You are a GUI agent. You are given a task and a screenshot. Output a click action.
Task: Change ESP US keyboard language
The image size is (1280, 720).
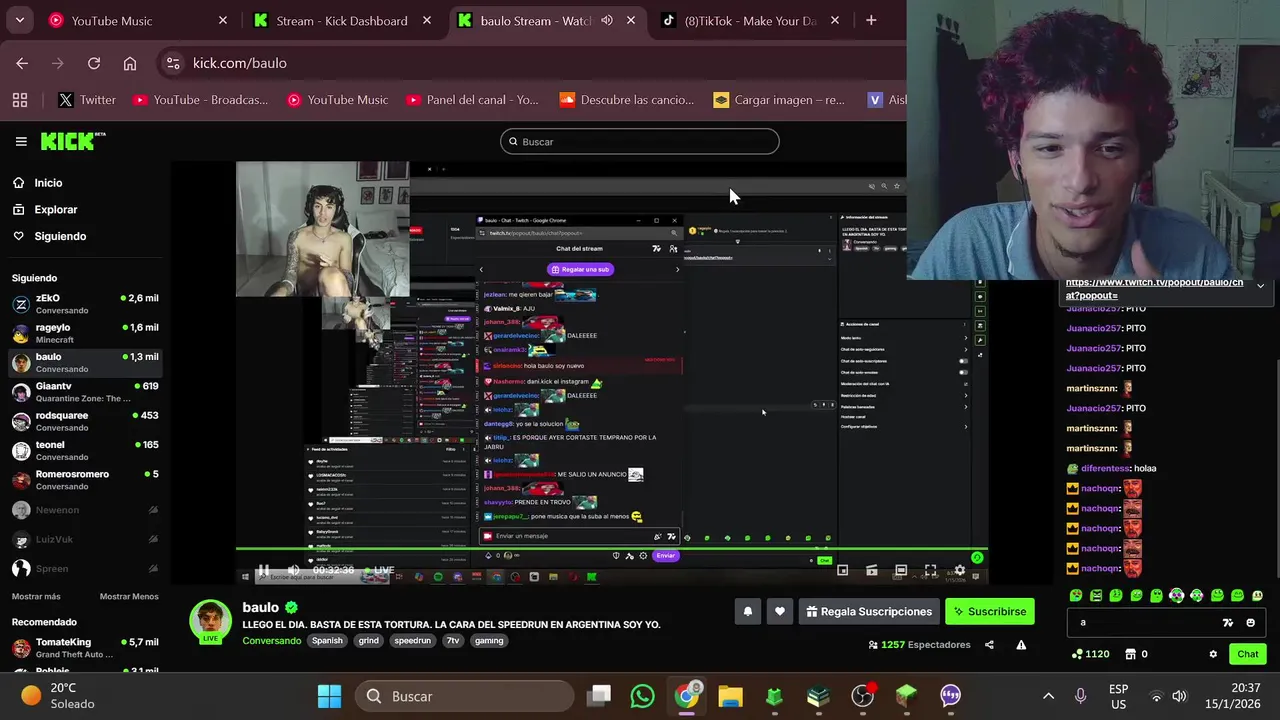tap(1118, 696)
